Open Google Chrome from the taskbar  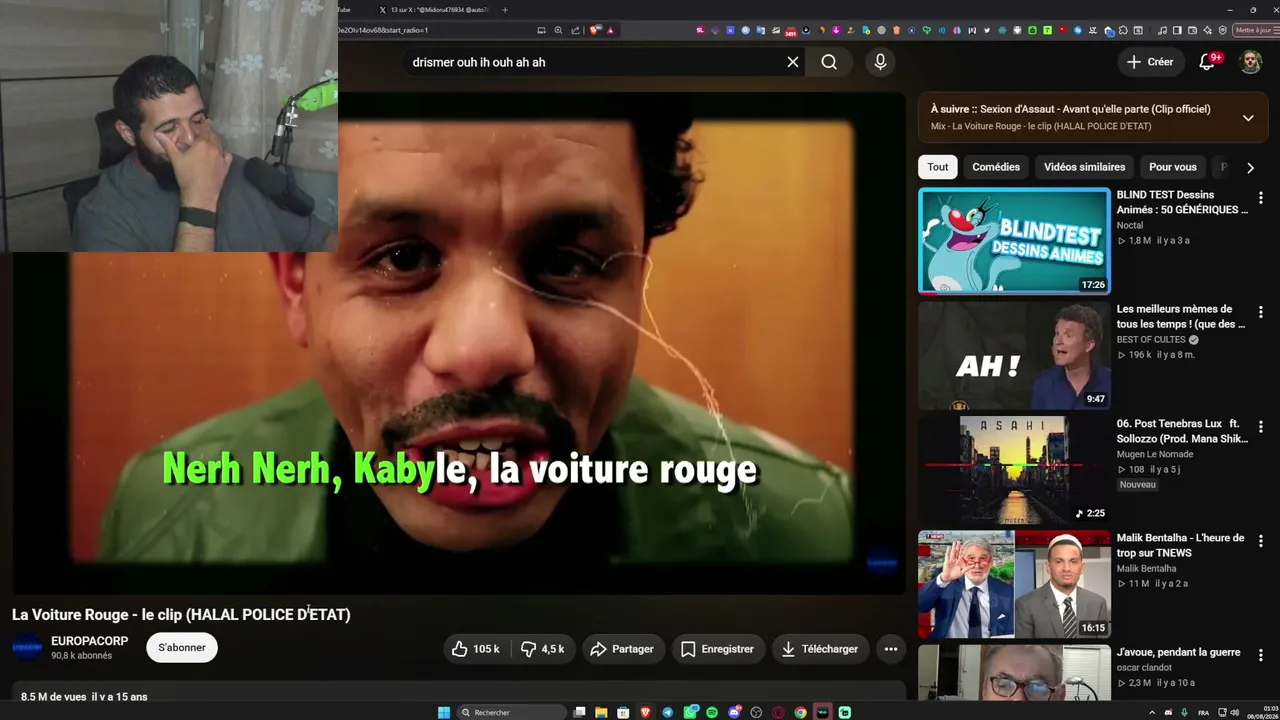pyautogui.click(x=800, y=712)
